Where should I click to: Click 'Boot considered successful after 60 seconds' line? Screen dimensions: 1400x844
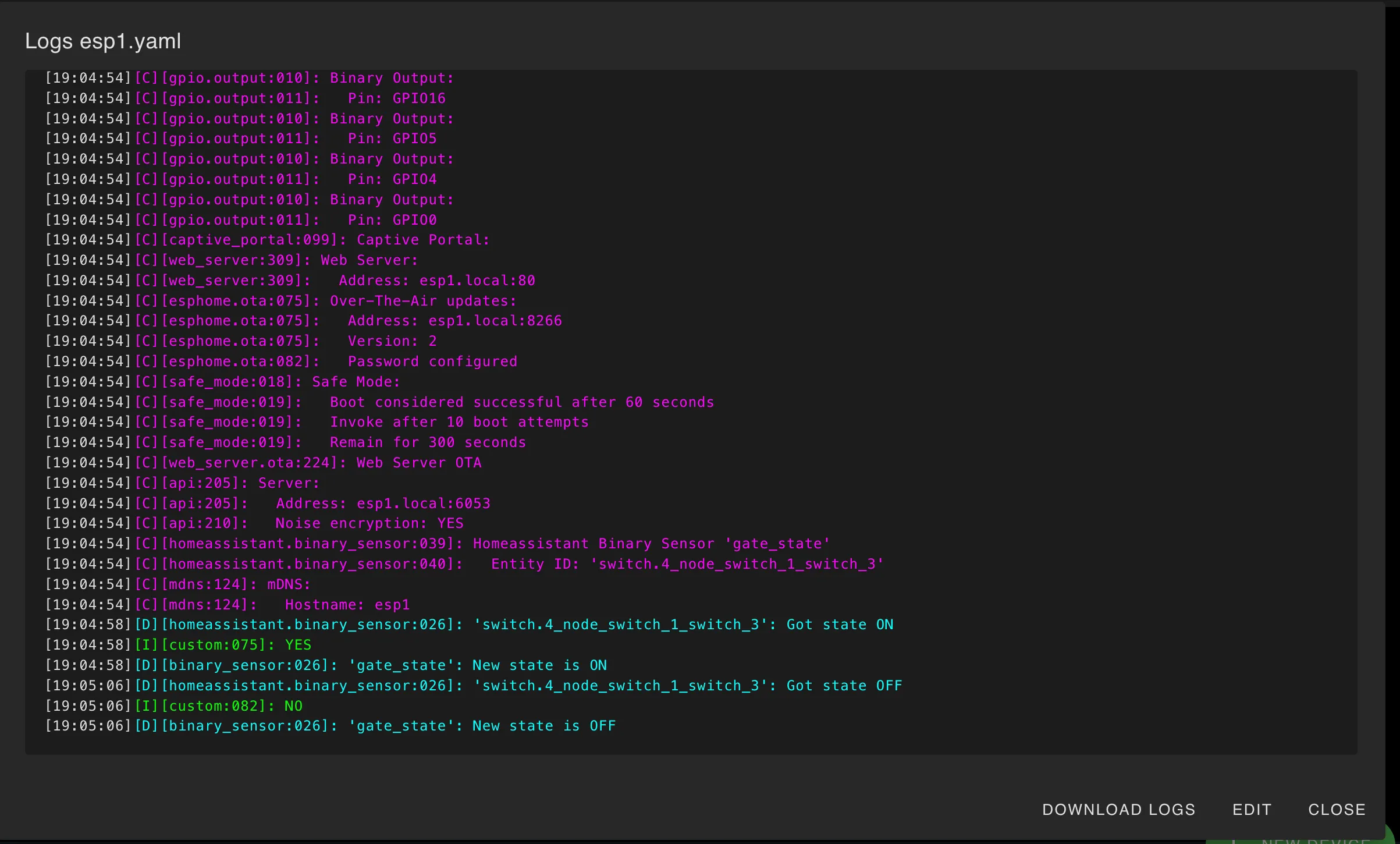pyautogui.click(x=521, y=402)
